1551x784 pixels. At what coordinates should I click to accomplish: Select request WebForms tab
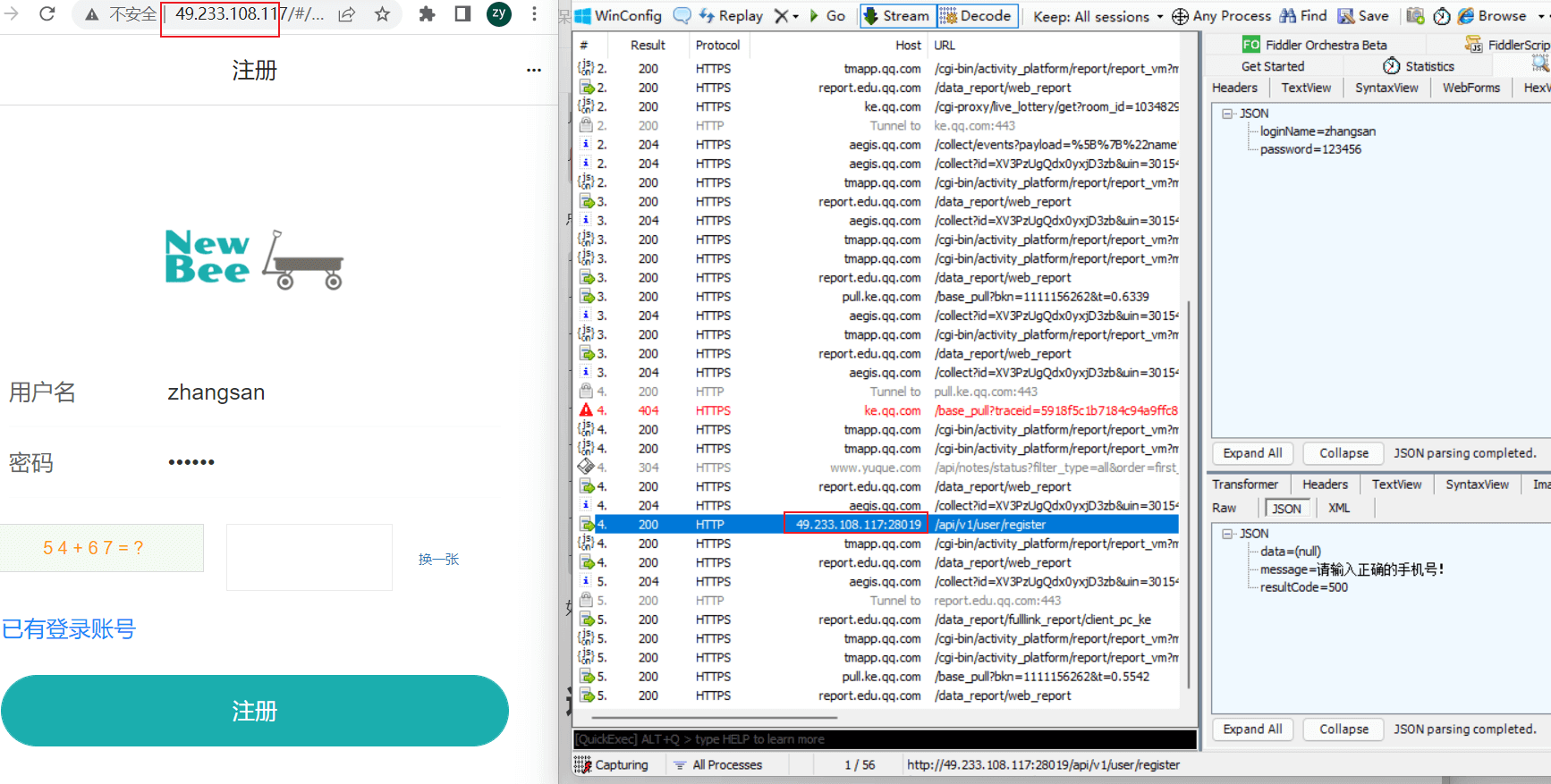point(1471,88)
